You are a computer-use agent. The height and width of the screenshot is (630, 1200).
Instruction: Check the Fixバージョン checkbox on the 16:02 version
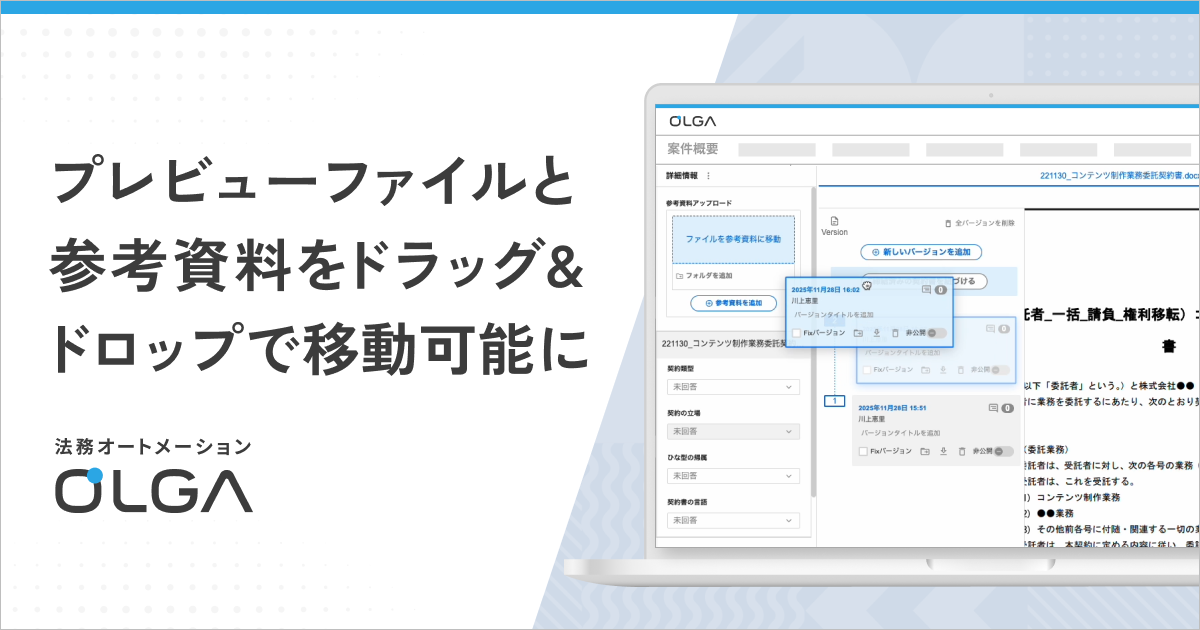[x=795, y=333]
